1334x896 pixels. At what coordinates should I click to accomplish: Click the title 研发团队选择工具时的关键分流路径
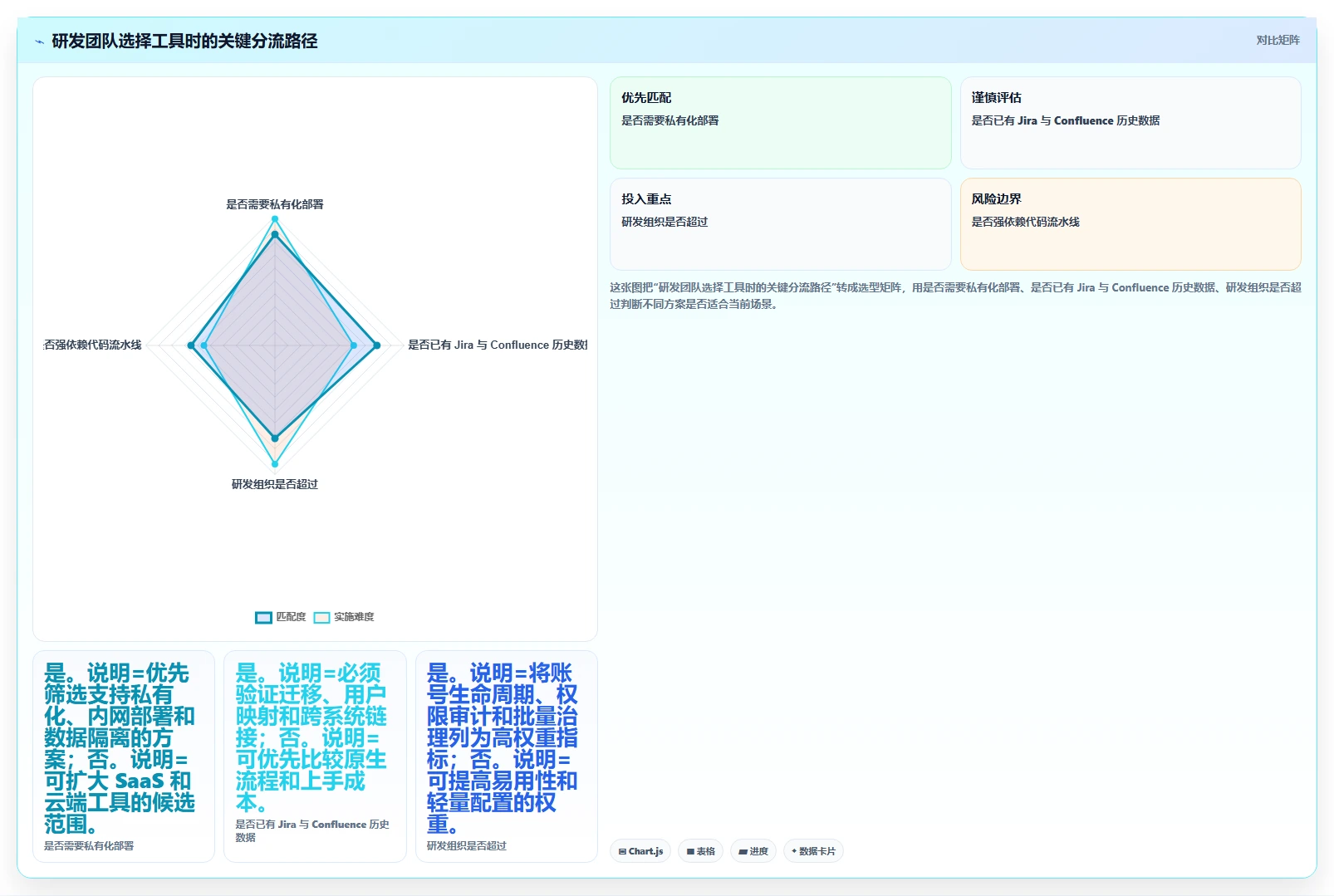pos(184,42)
